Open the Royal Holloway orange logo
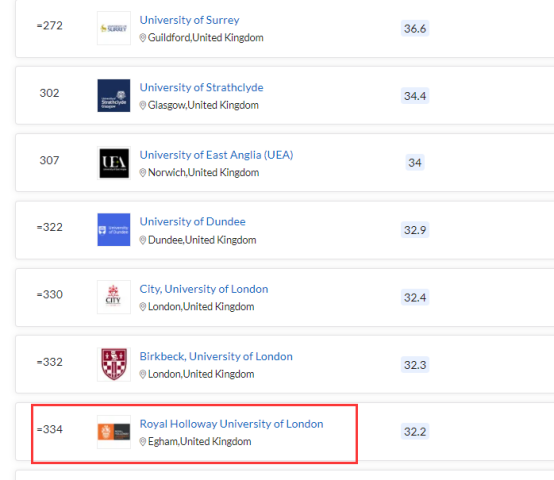Image resolution: width=554 pixels, height=480 pixels. click(x=114, y=432)
